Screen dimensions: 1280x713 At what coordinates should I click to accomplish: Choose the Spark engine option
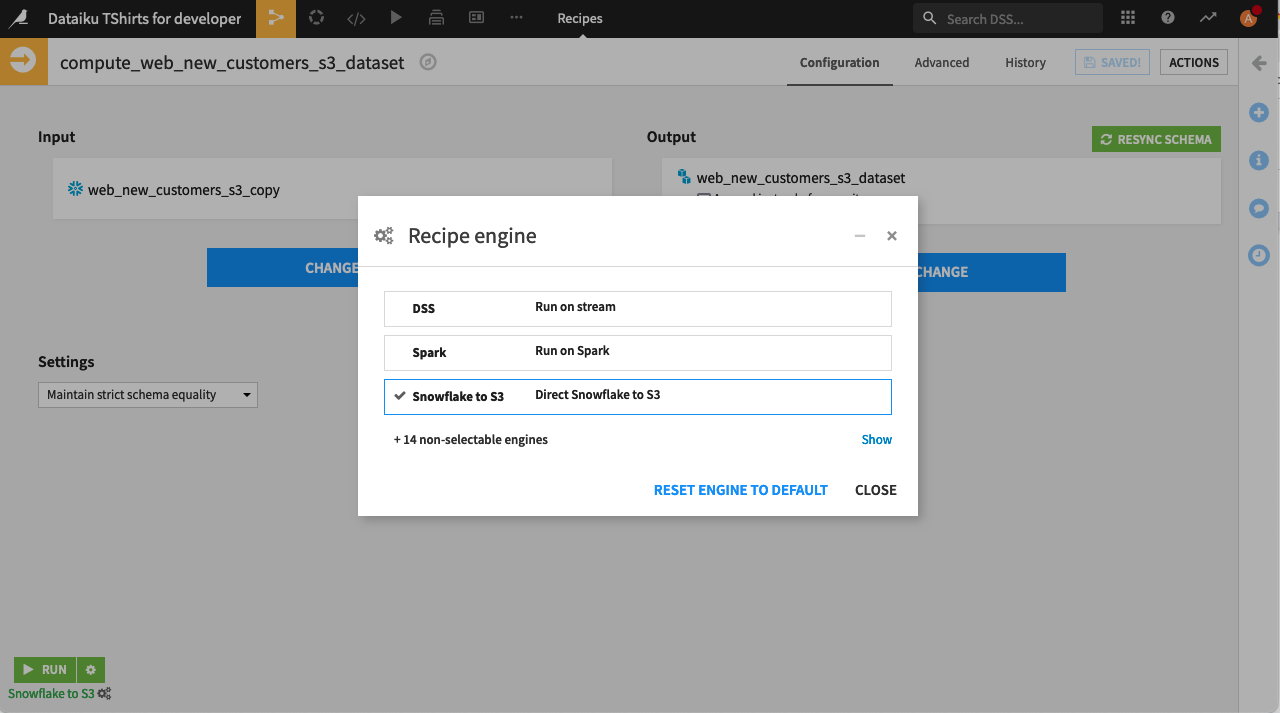(637, 352)
